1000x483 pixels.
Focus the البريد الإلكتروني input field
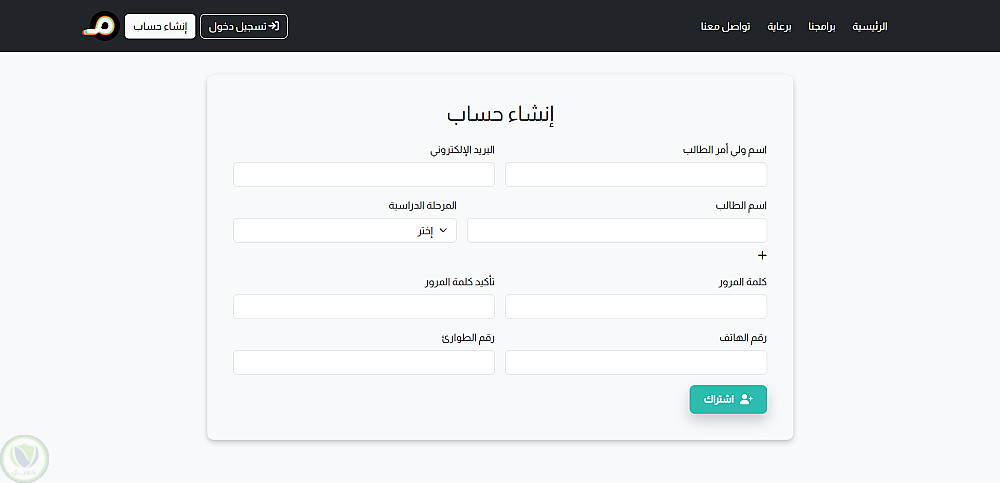tap(364, 175)
